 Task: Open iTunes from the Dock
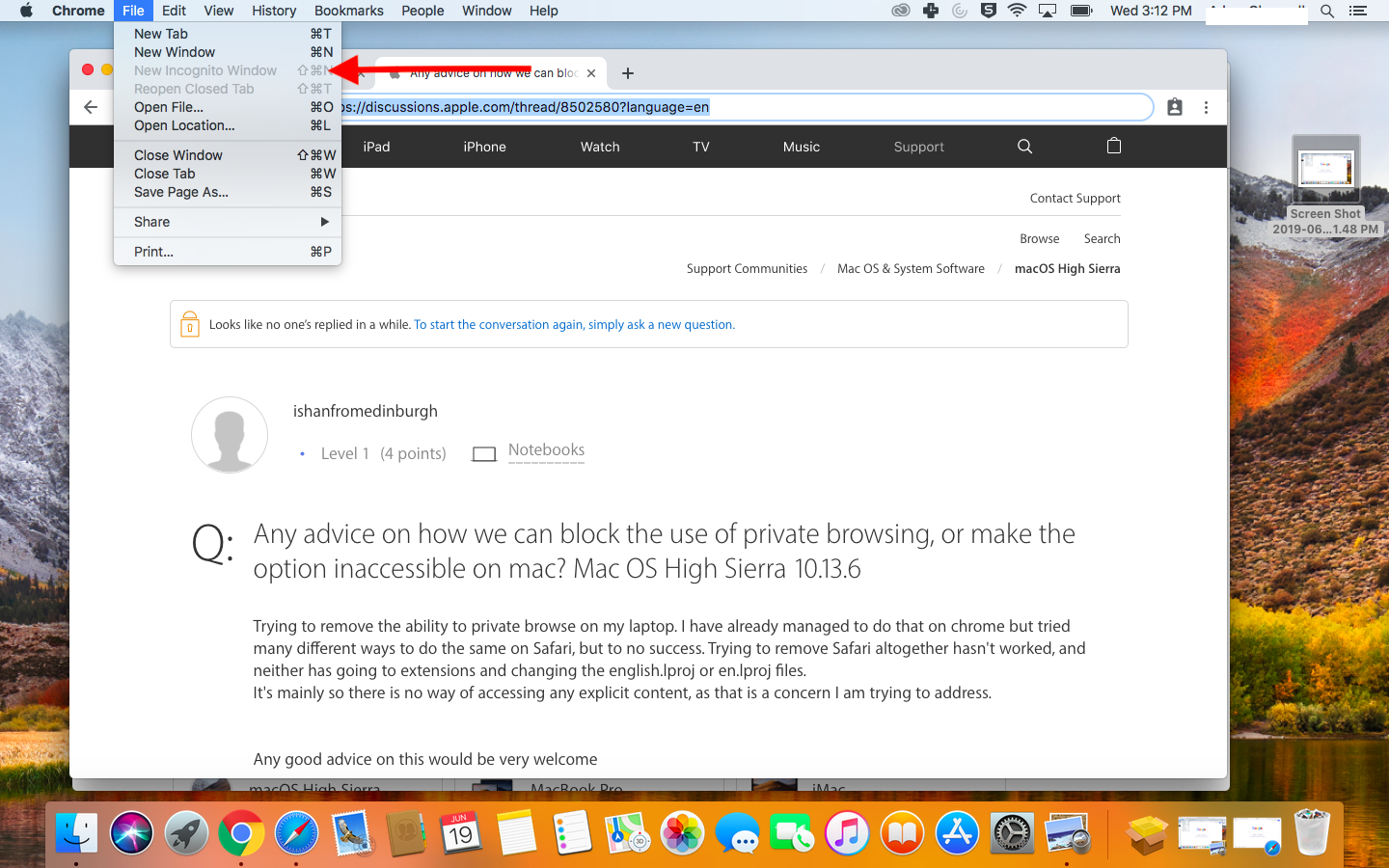[x=847, y=833]
